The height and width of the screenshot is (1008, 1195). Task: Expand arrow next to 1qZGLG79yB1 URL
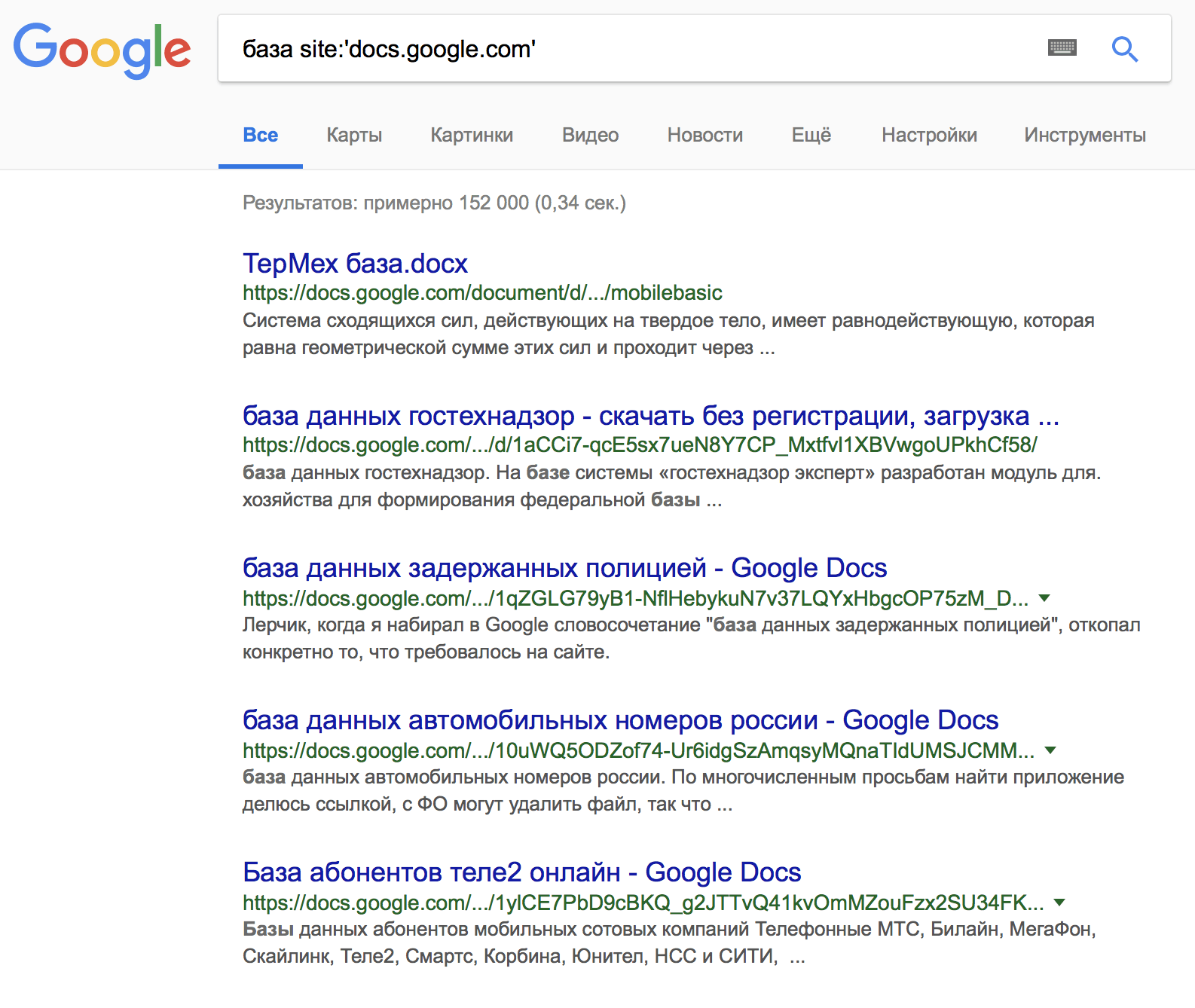coord(1044,598)
